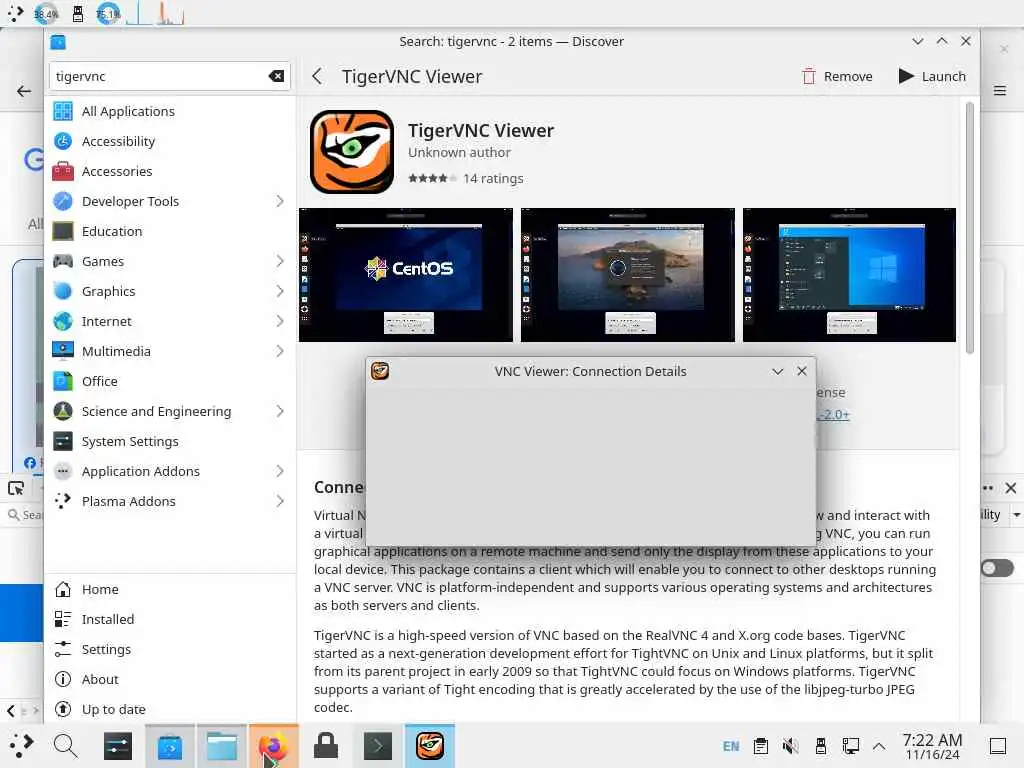Expand Application Addons subcategories
The height and width of the screenshot is (768, 1024).
(280, 472)
